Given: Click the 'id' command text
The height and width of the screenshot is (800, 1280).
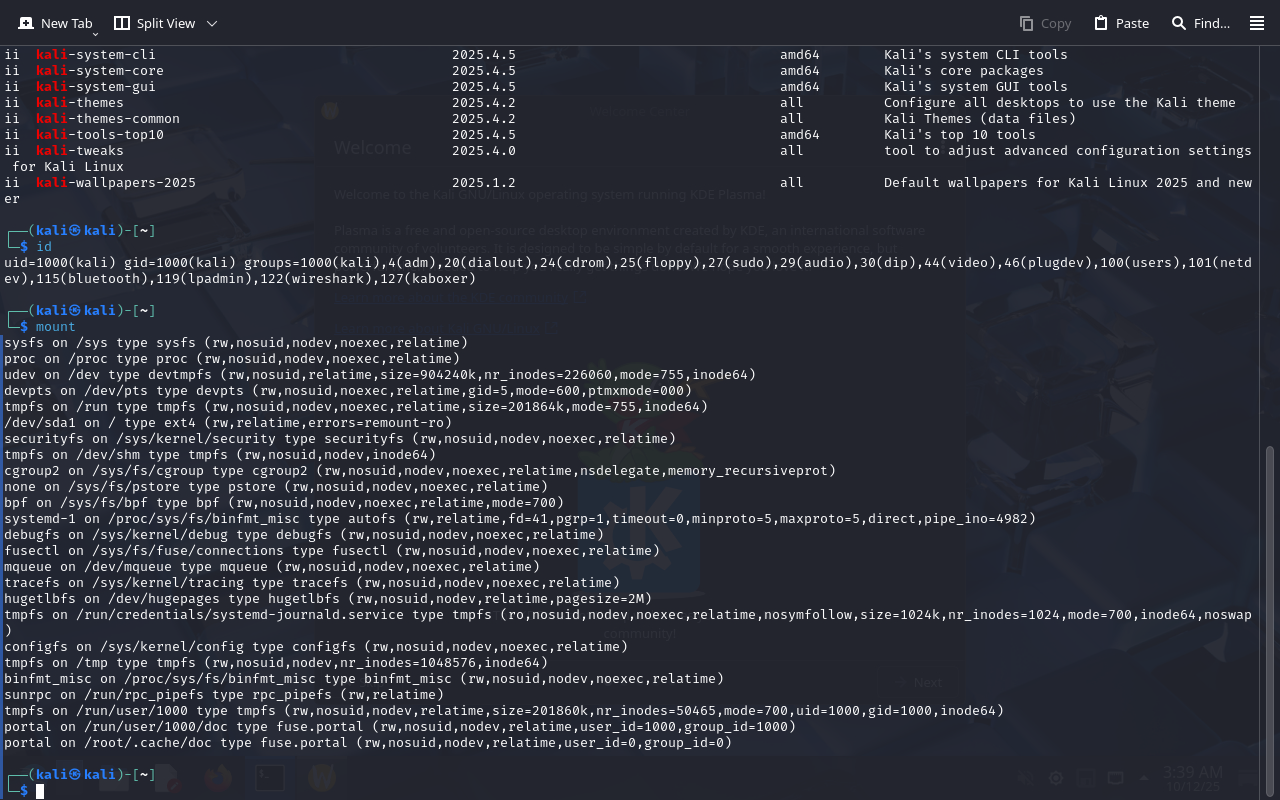Looking at the screenshot, I should click(x=44, y=247).
